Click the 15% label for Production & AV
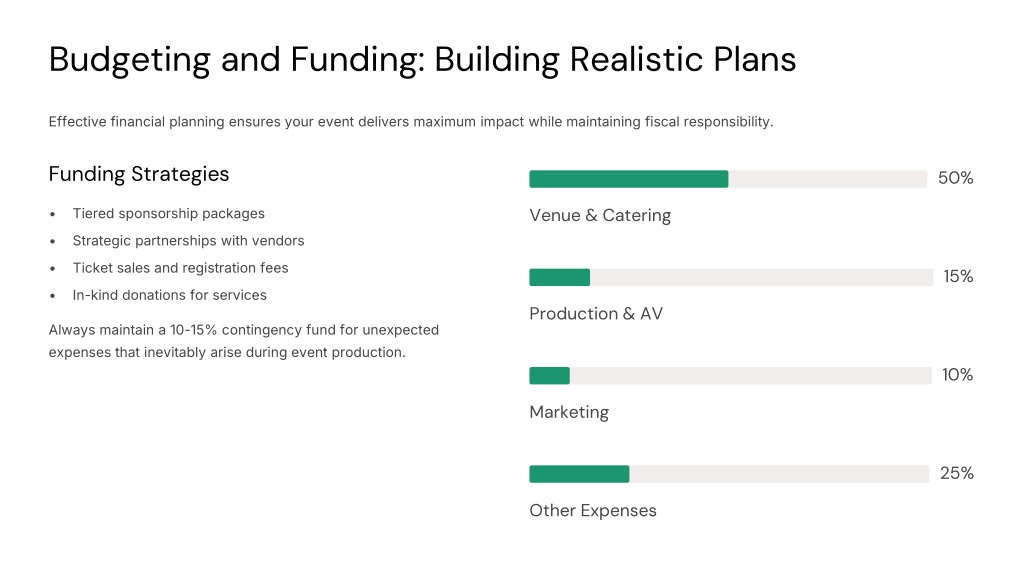 coord(958,277)
